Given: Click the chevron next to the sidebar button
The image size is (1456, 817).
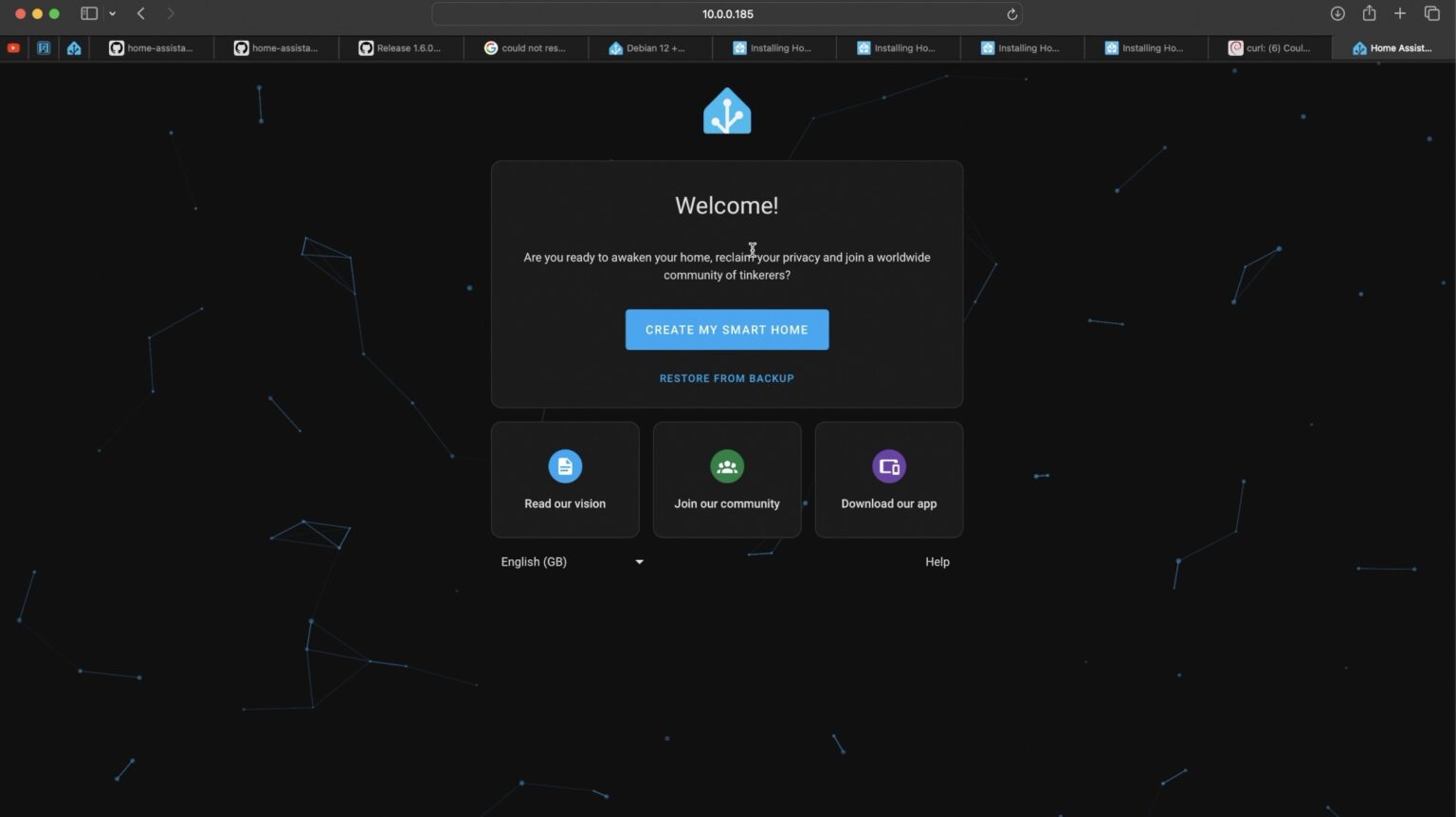Looking at the screenshot, I should [x=112, y=13].
